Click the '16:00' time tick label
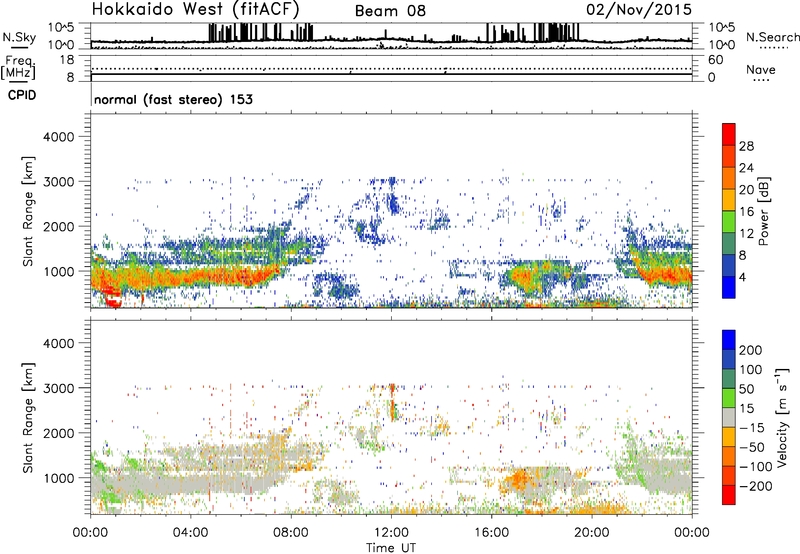 tap(491, 533)
